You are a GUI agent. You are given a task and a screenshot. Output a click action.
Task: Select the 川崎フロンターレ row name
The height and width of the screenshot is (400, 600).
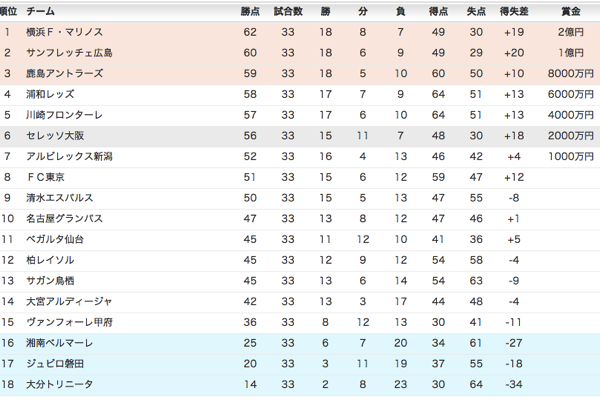pyautogui.click(x=66, y=115)
